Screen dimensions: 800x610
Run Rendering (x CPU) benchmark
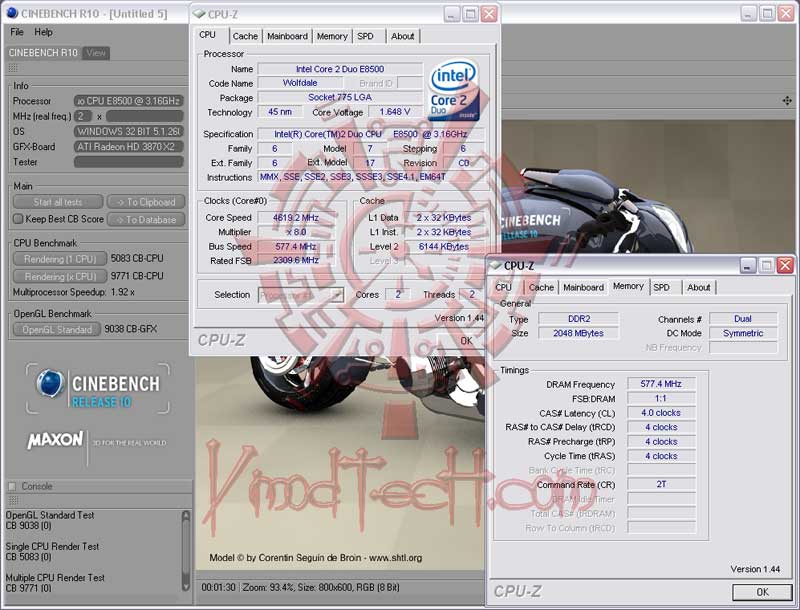tap(60, 276)
